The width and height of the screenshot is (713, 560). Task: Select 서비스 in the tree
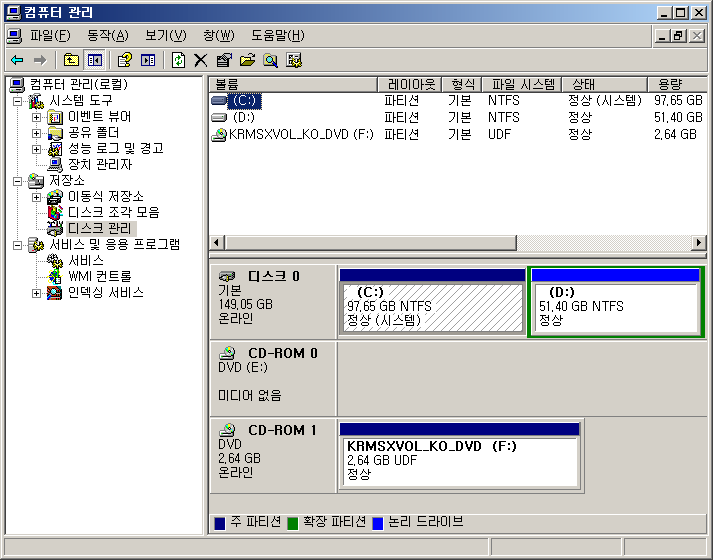point(85,260)
